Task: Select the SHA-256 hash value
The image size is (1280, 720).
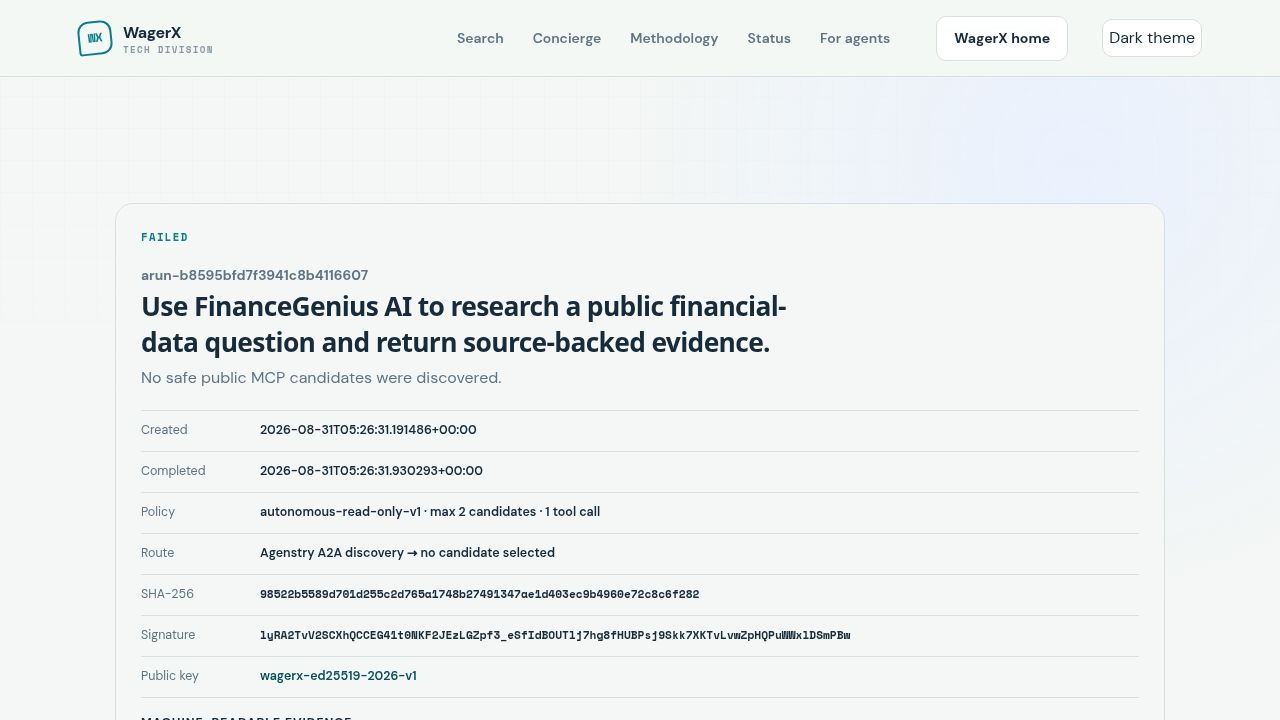Action: point(480,594)
